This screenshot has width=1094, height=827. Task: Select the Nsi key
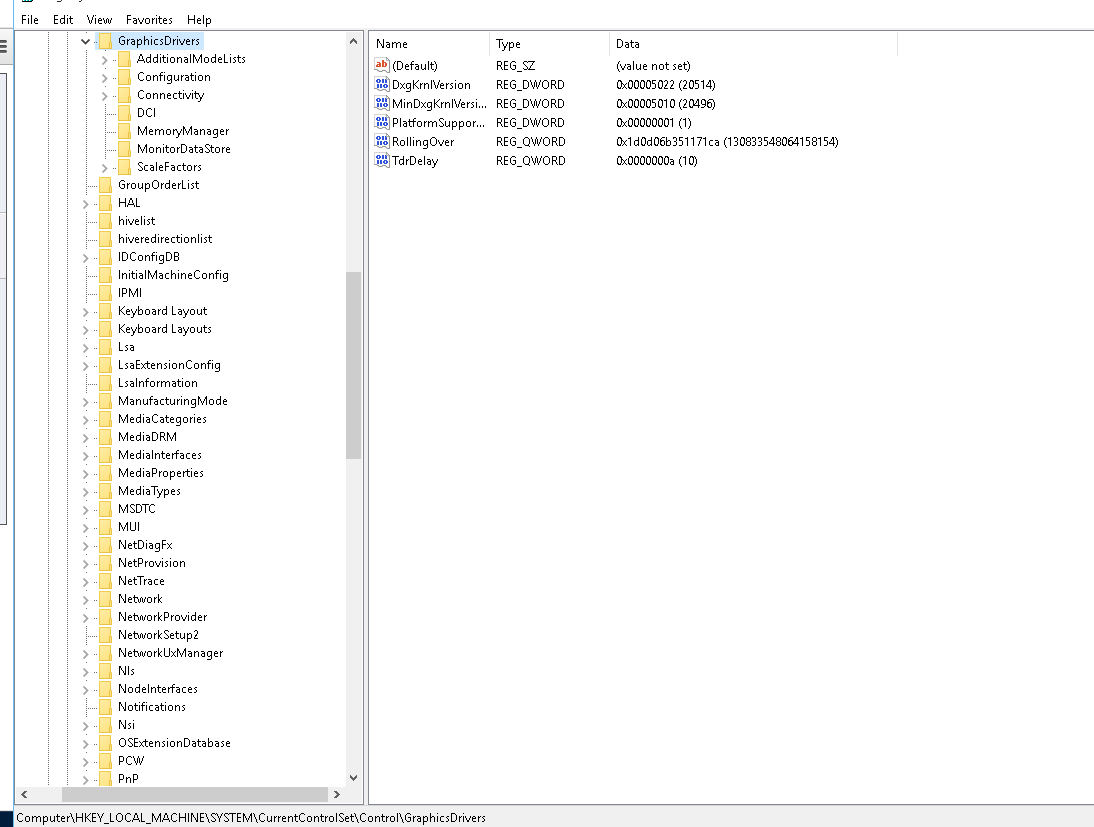[126, 725]
